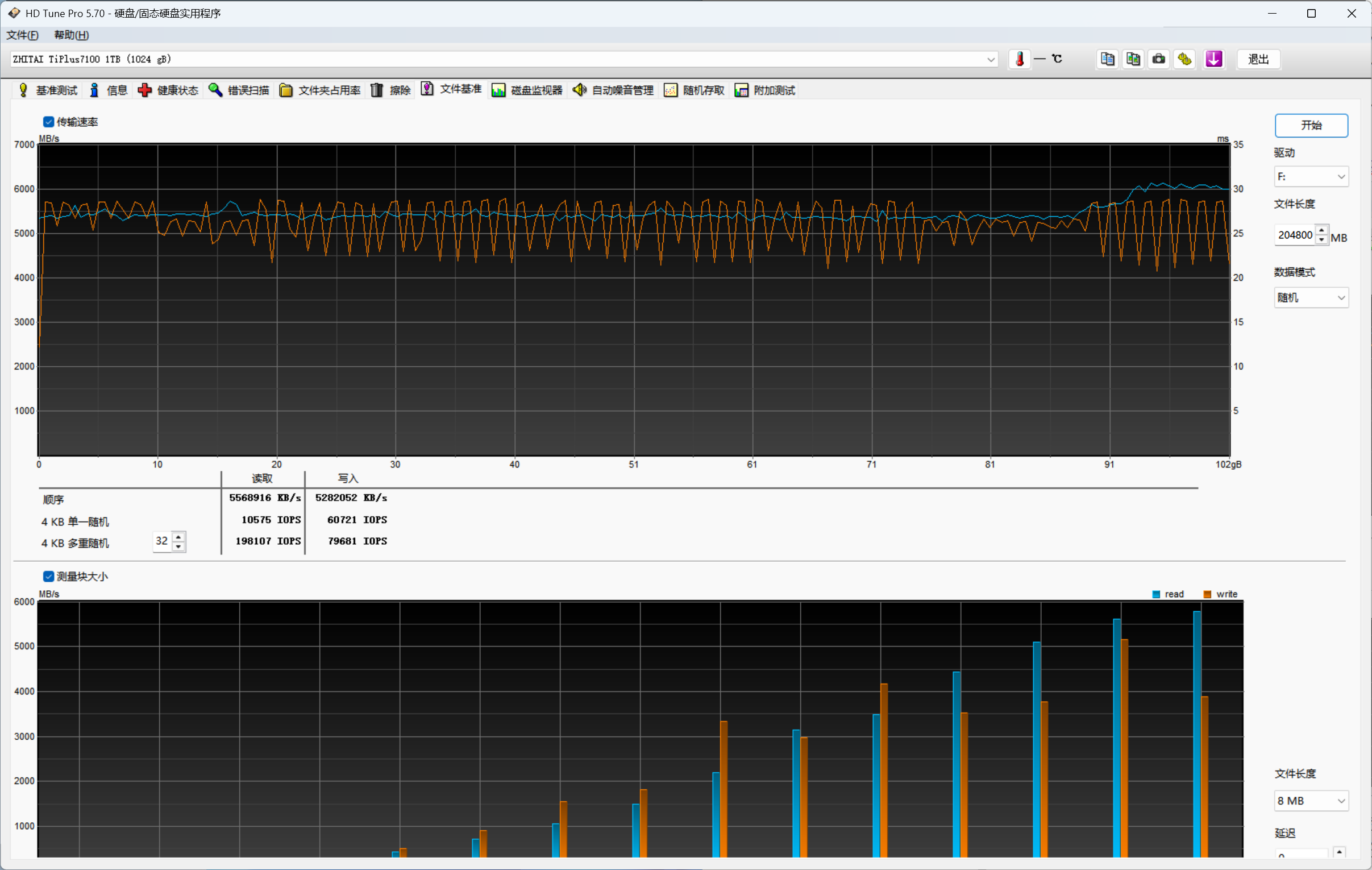
Task: Decrease the 文件长度 MB spinner value
Action: 1322,239
